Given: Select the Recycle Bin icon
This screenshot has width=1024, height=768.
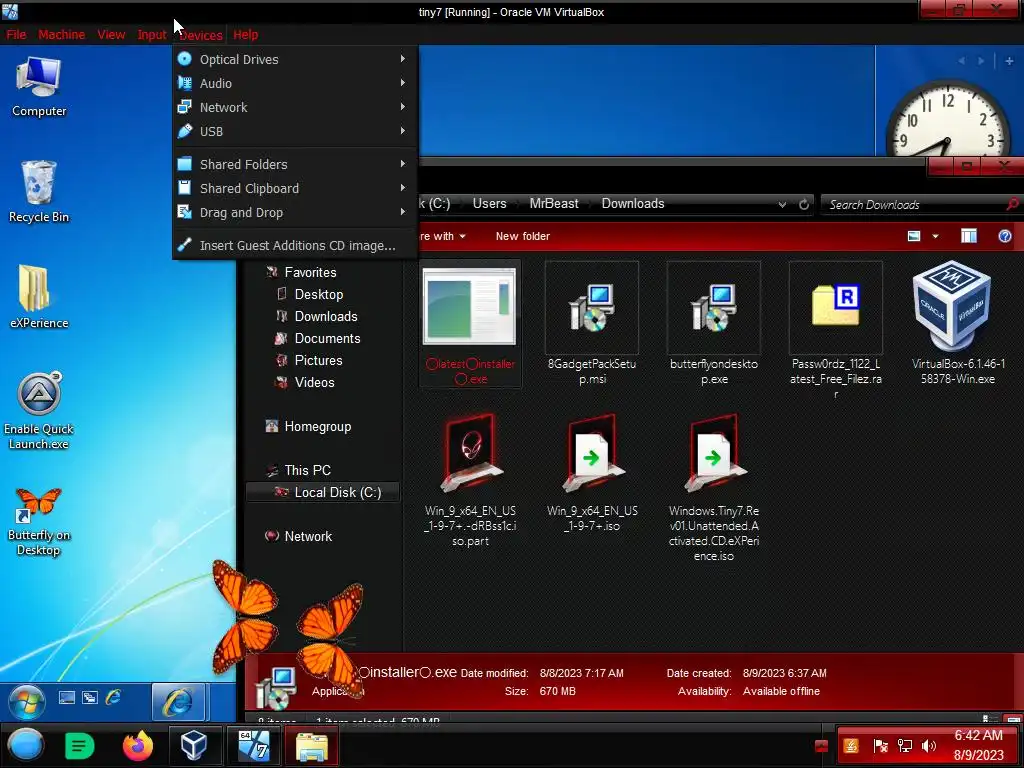Looking at the screenshot, I should [x=39, y=192].
